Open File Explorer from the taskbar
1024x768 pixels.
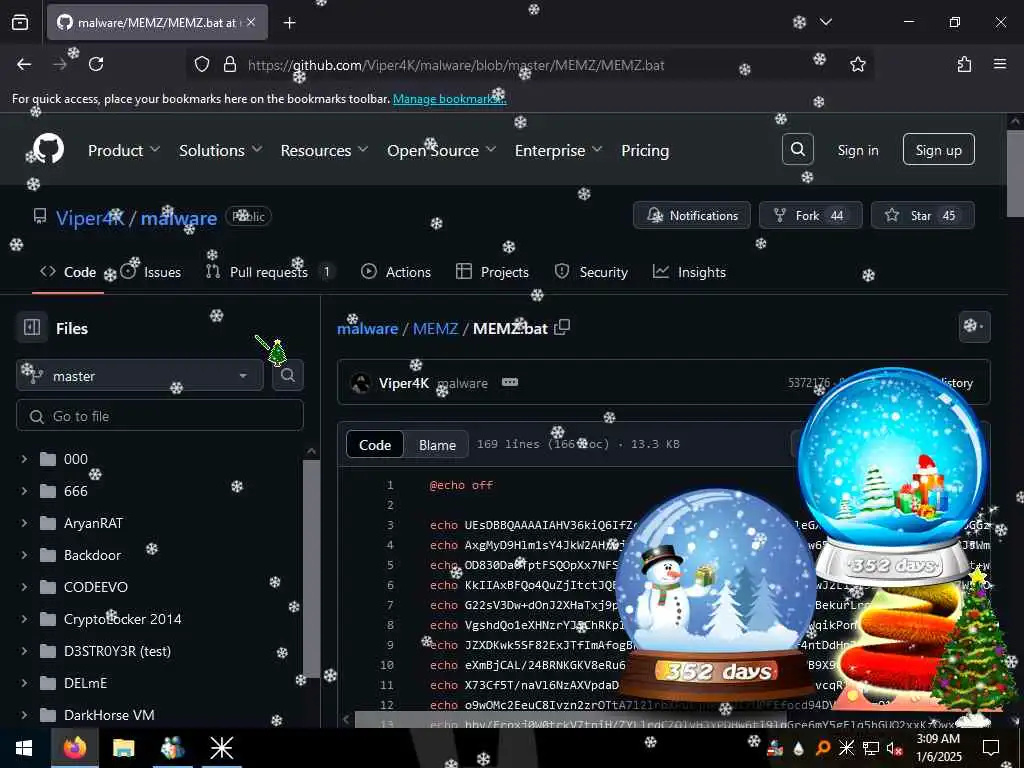123,748
